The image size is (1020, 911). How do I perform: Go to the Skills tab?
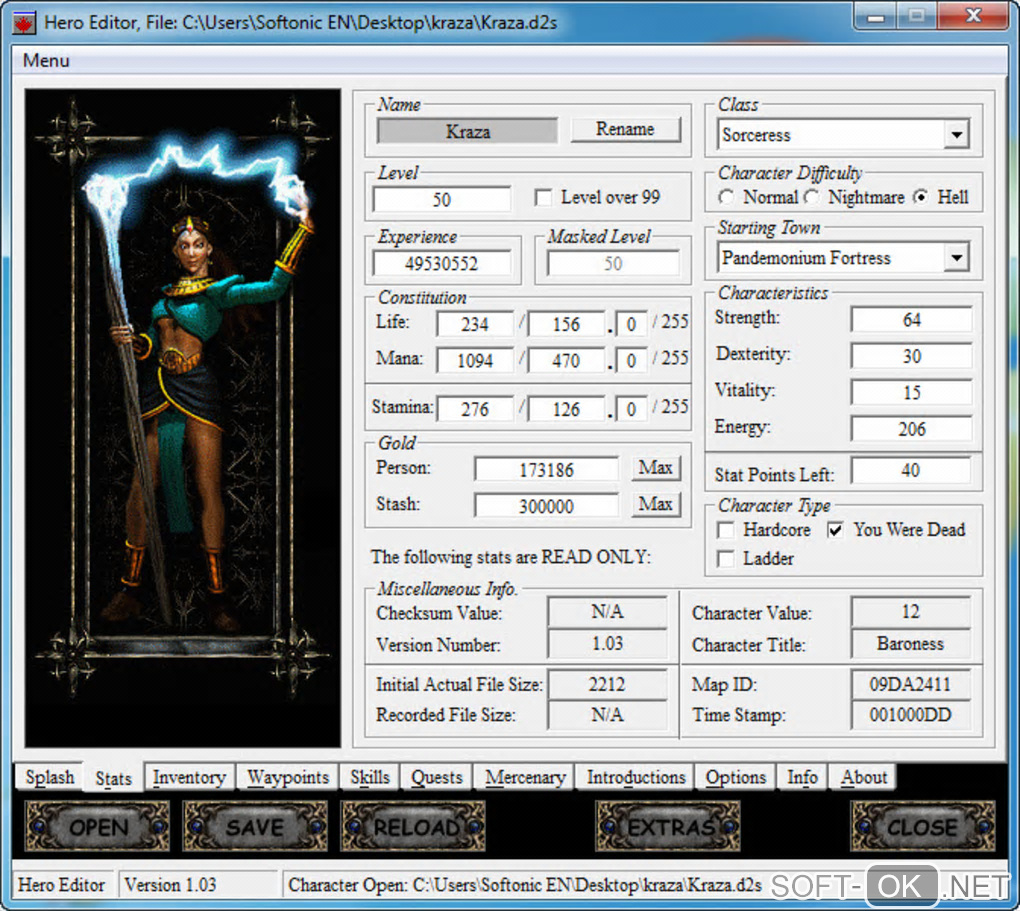(370, 777)
